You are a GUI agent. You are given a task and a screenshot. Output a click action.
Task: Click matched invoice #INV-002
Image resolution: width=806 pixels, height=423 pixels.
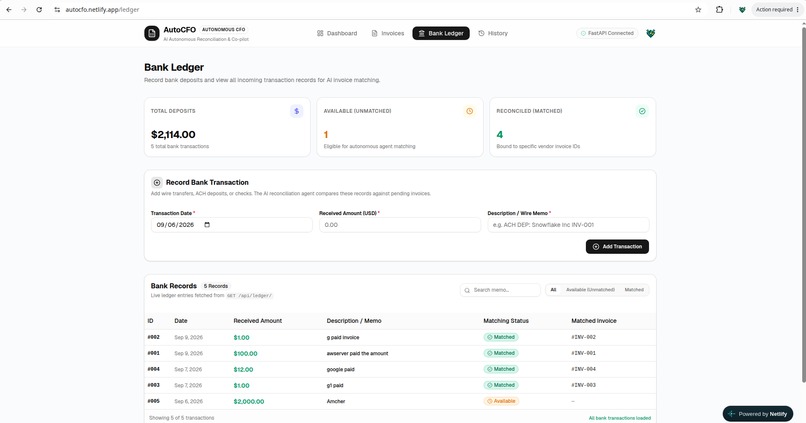(x=583, y=337)
